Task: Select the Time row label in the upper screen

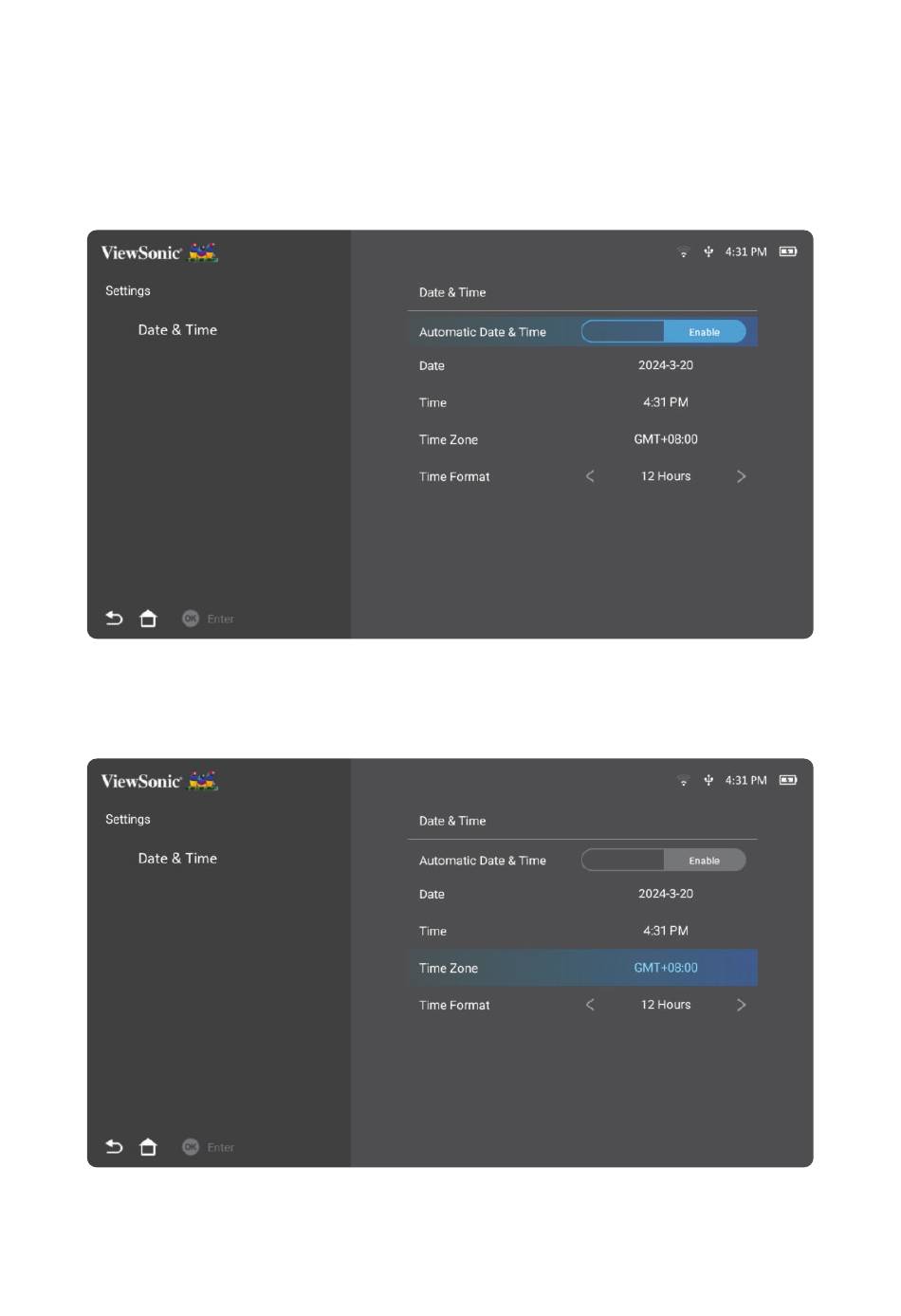Action: (x=432, y=403)
